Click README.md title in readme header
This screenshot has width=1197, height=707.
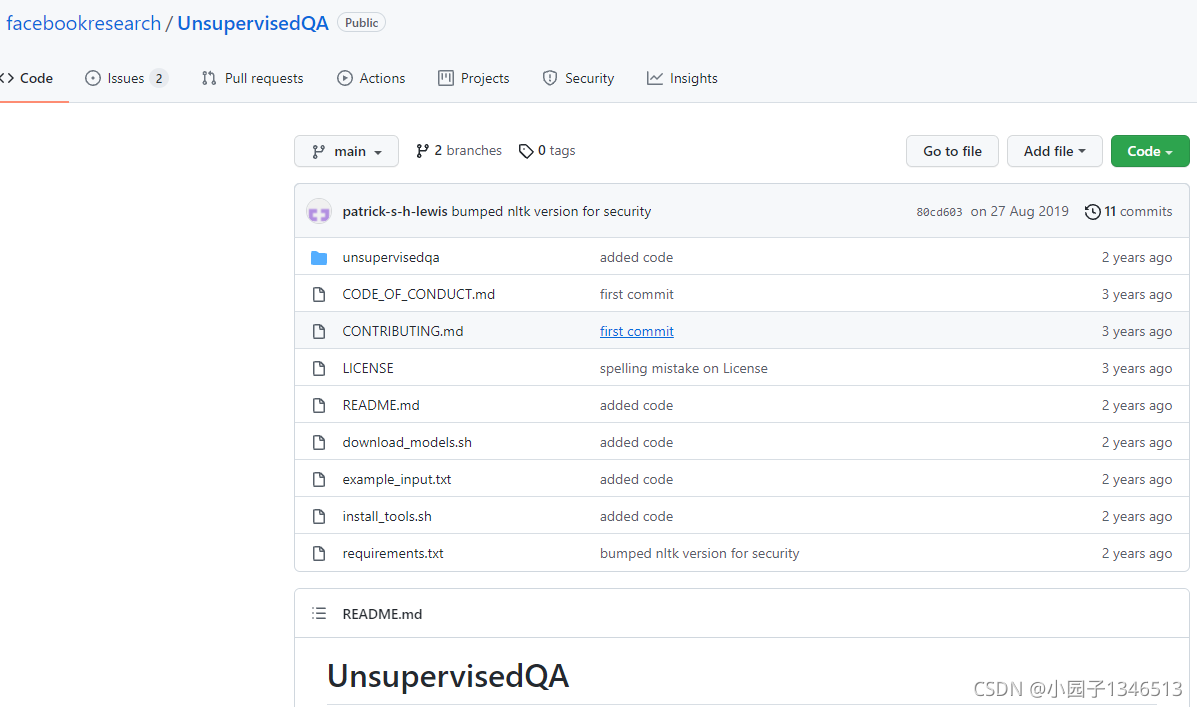click(x=382, y=614)
